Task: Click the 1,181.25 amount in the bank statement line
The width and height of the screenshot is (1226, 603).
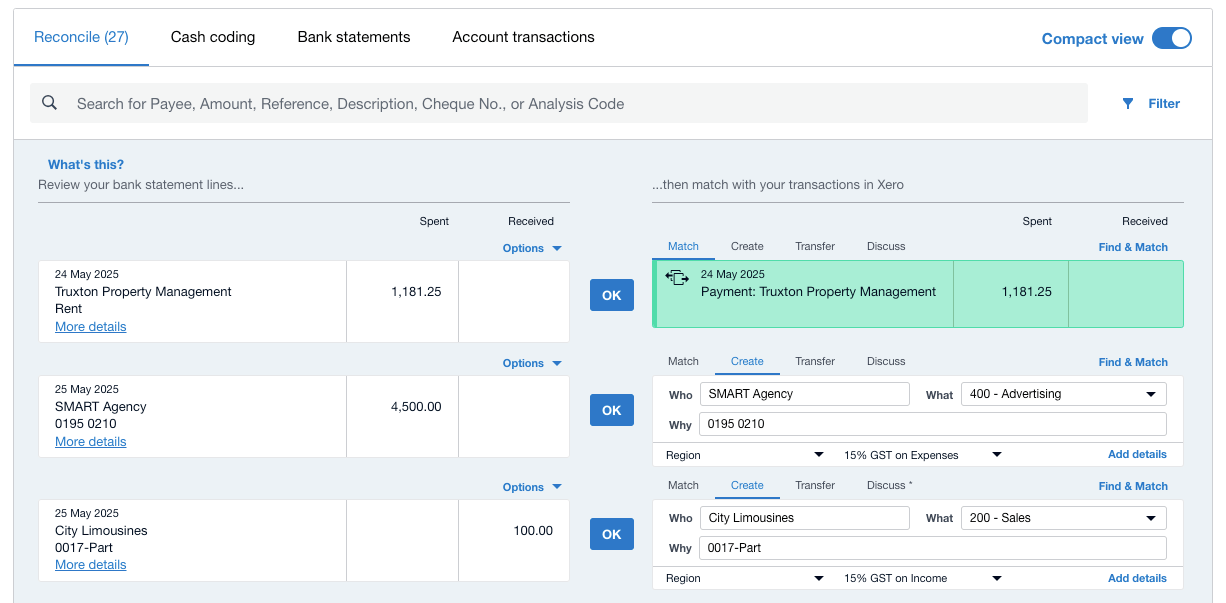Action: 416,292
